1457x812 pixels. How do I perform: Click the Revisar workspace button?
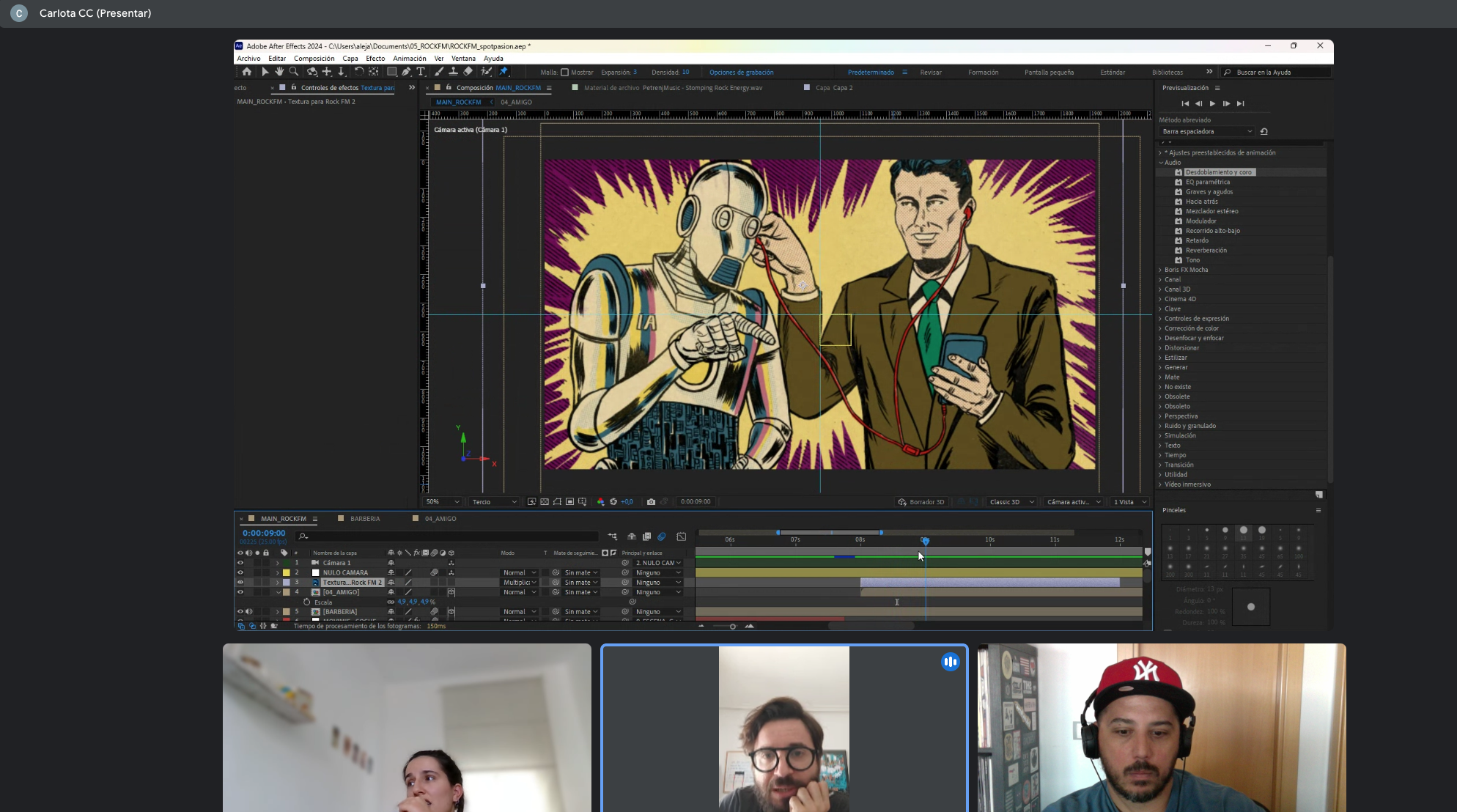click(931, 73)
